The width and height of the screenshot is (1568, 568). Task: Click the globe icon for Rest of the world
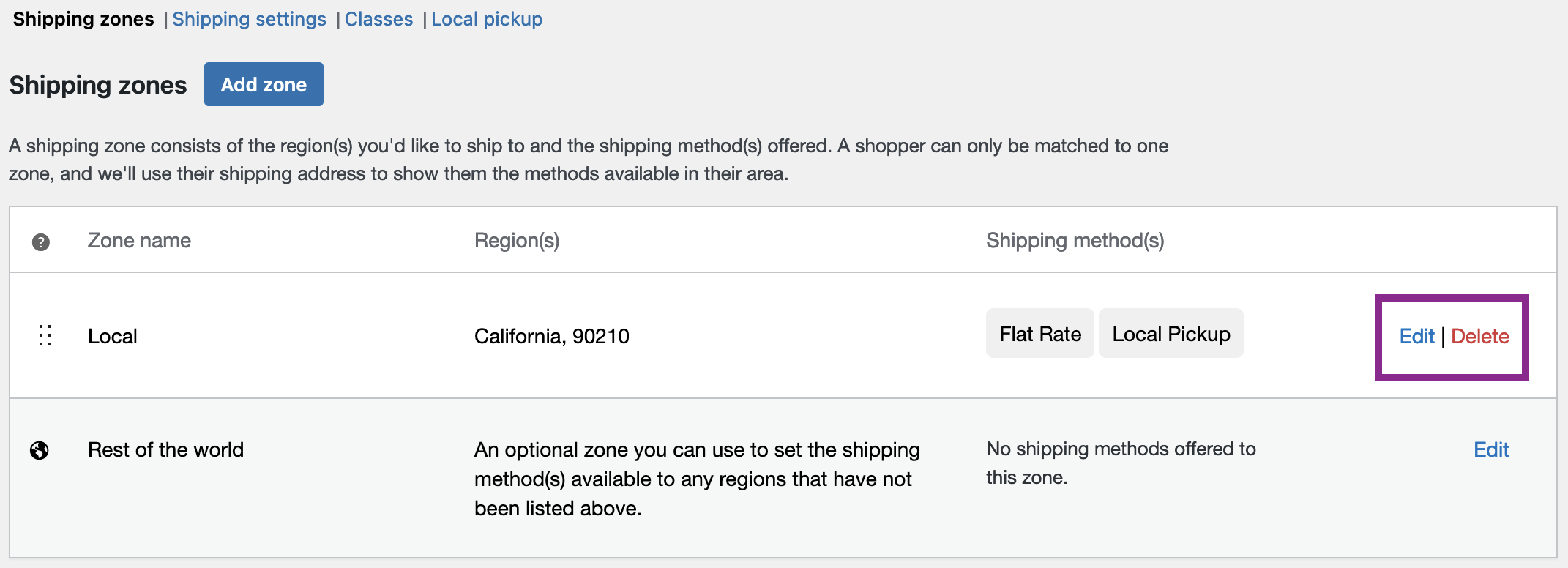coord(40,450)
